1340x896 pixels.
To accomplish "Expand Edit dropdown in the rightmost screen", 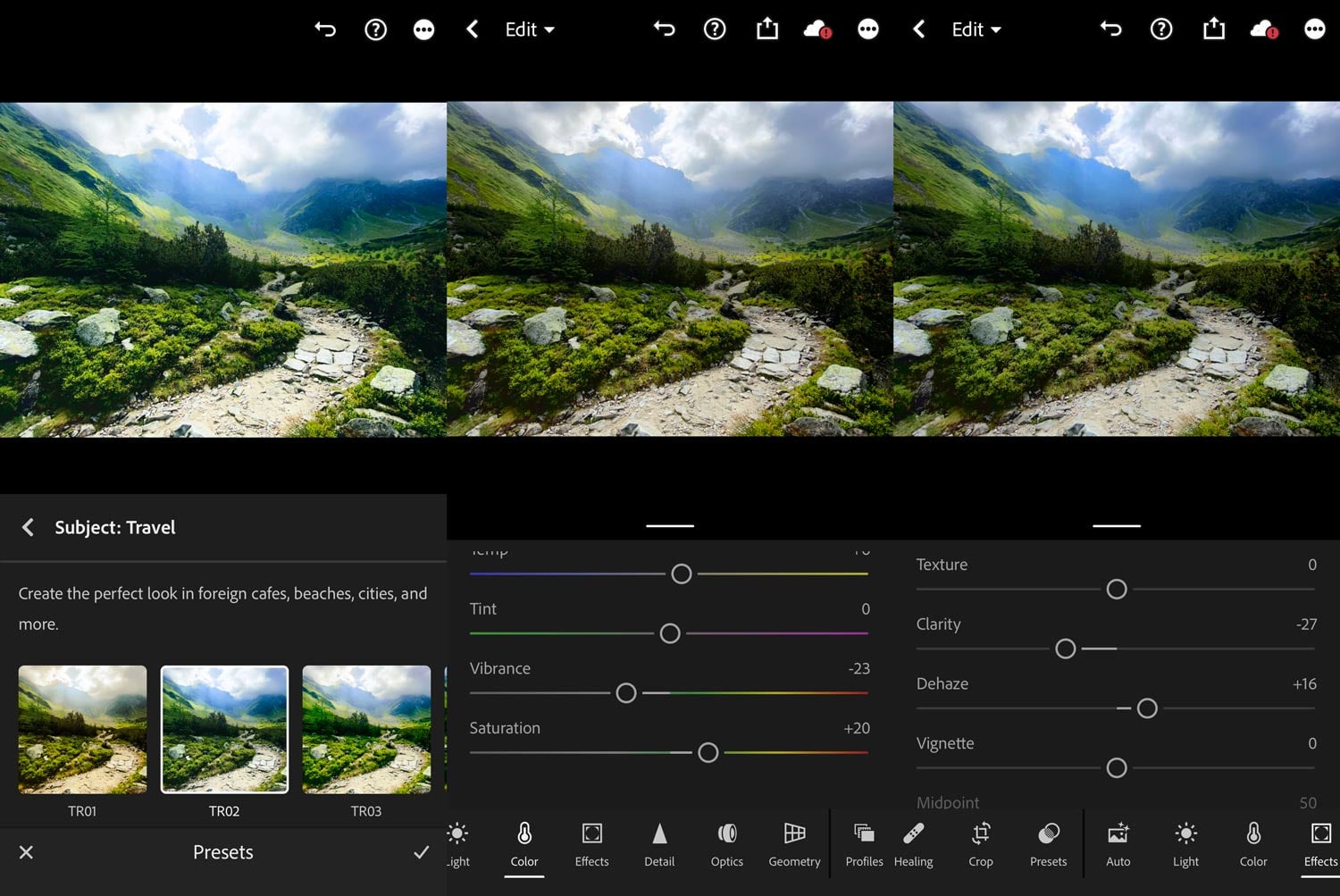I will (x=976, y=29).
